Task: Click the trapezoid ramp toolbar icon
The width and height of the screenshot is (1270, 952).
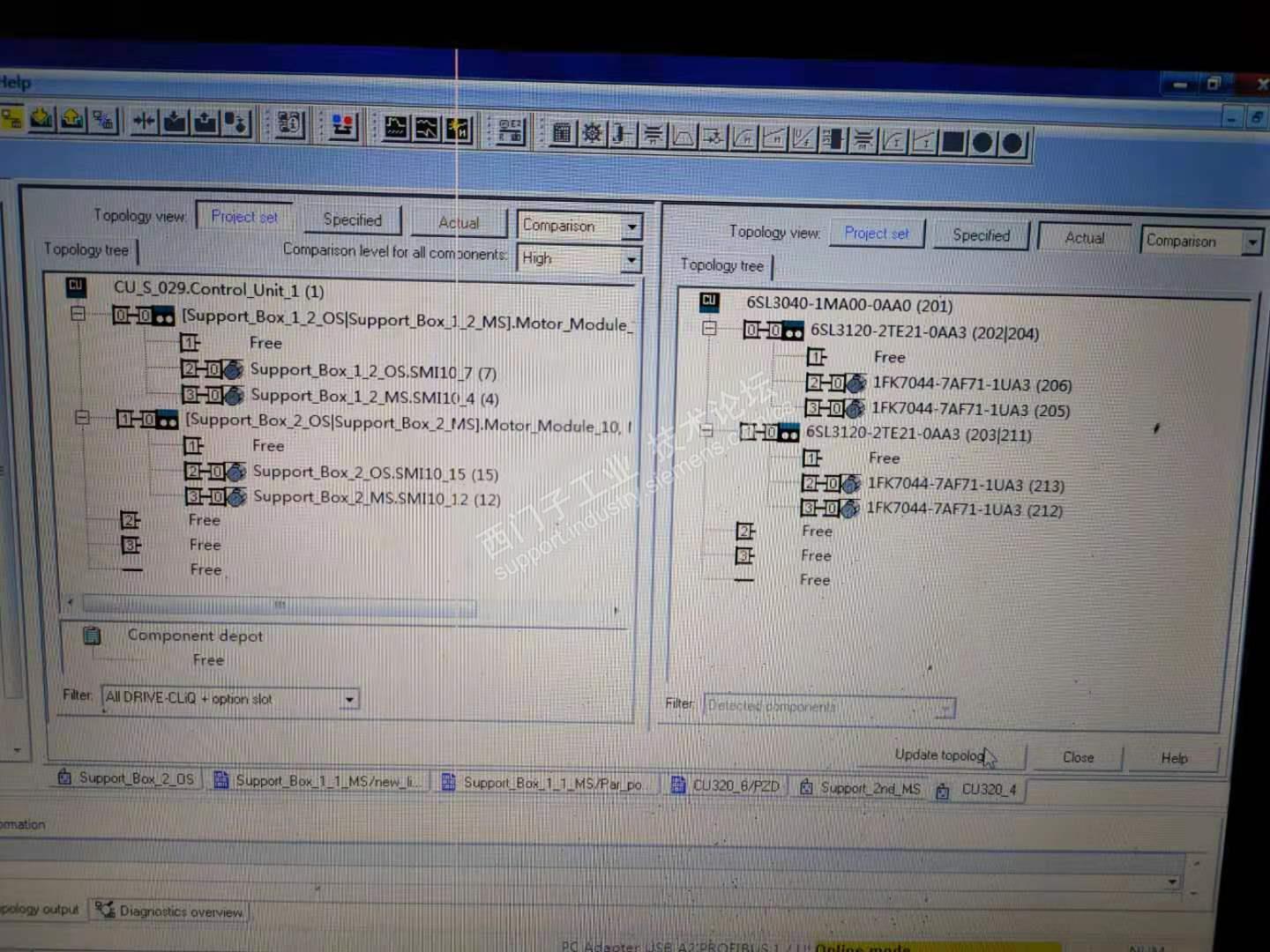Action: pos(683,137)
